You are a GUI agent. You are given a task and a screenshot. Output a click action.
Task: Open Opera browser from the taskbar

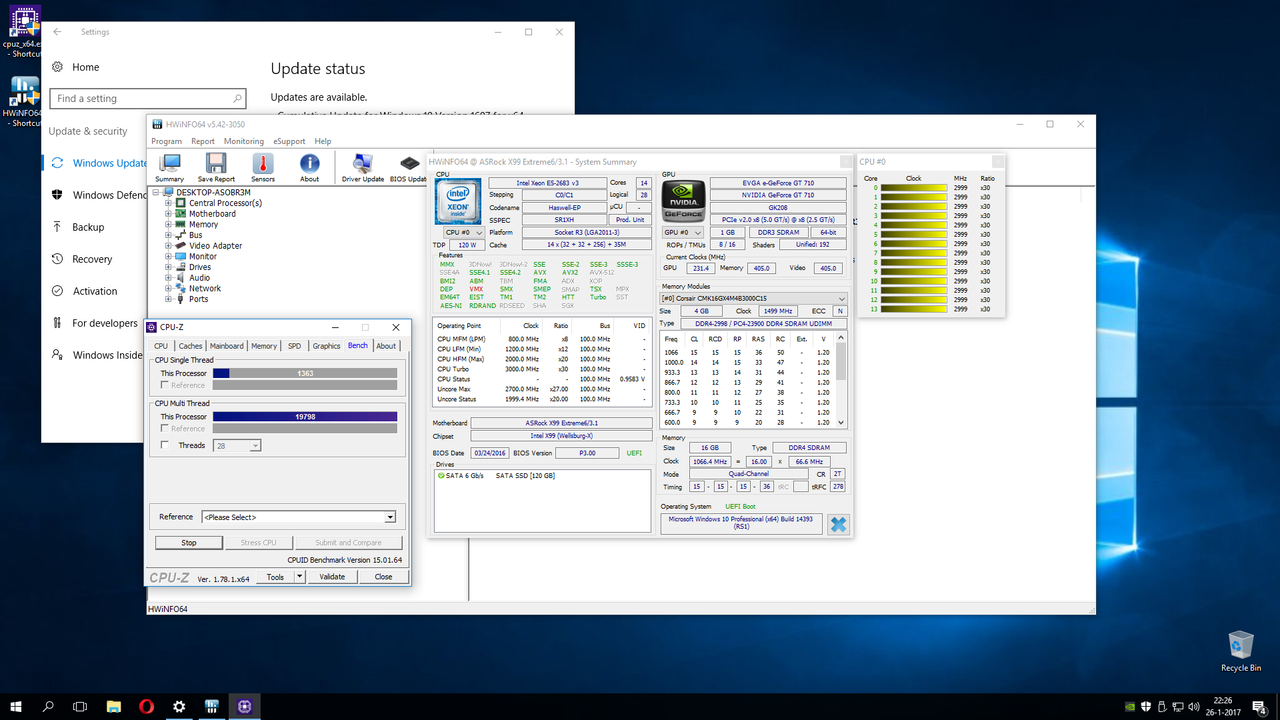146,706
